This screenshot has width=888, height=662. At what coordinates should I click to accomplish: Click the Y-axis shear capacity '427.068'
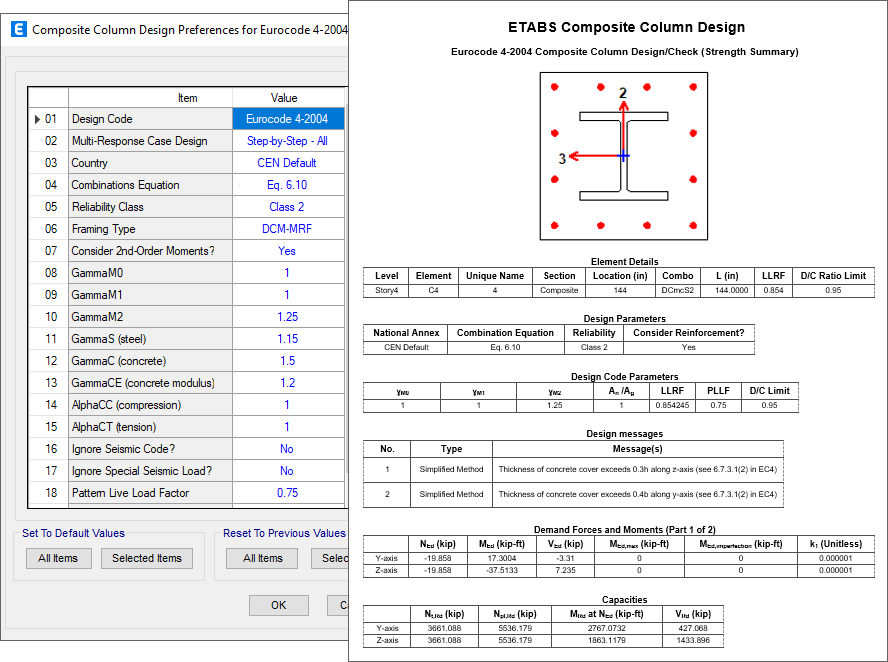(x=693, y=629)
